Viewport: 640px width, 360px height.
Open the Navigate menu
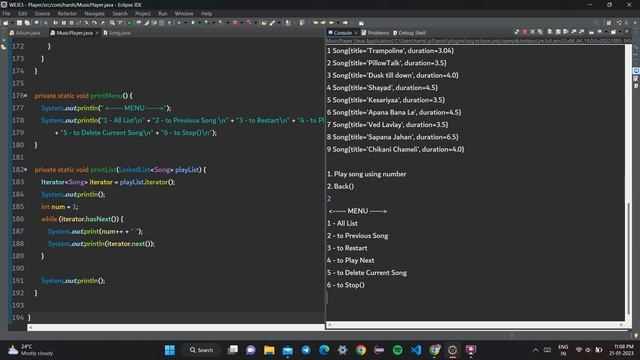pos(95,13)
